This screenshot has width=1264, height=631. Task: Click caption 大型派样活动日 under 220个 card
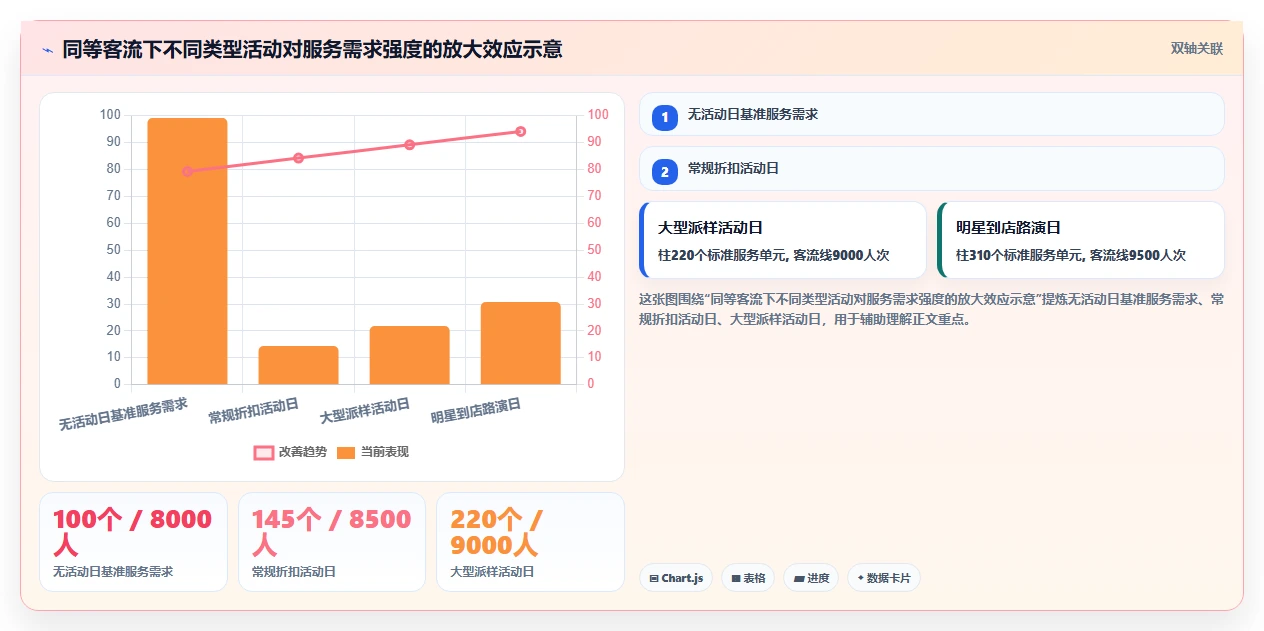pos(492,572)
